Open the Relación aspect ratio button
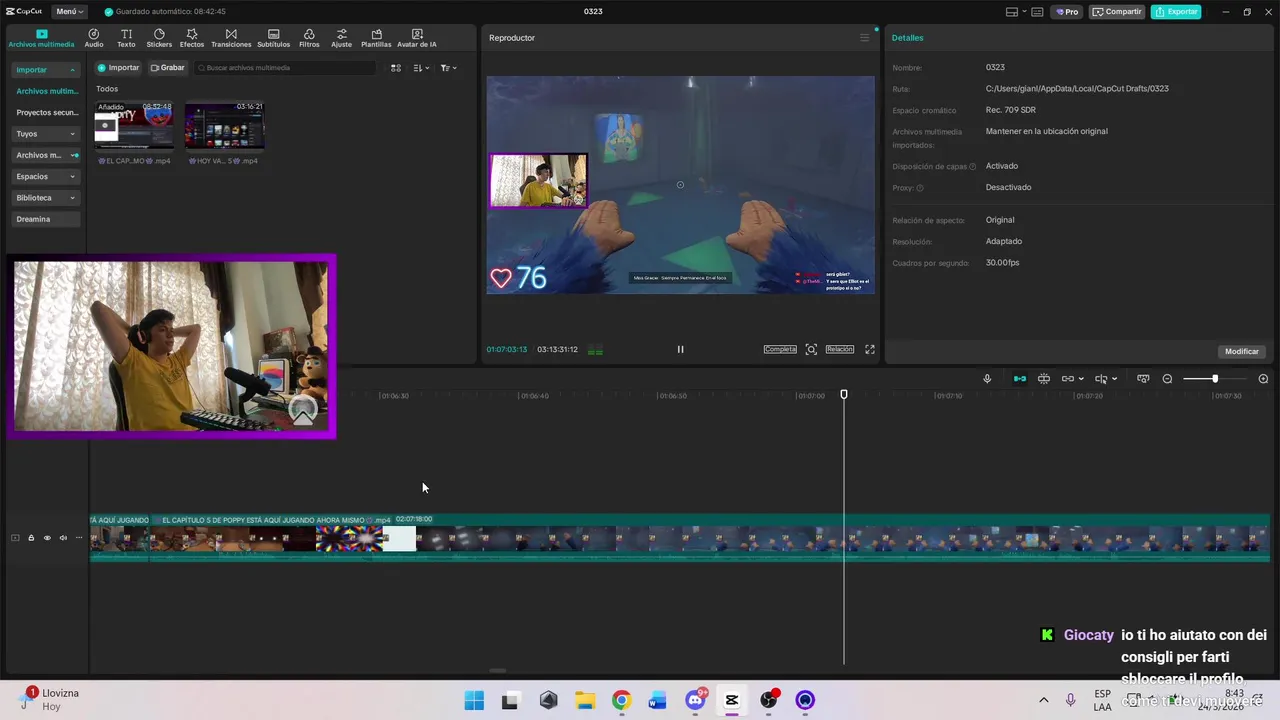Image resolution: width=1280 pixels, height=720 pixels. tap(840, 349)
